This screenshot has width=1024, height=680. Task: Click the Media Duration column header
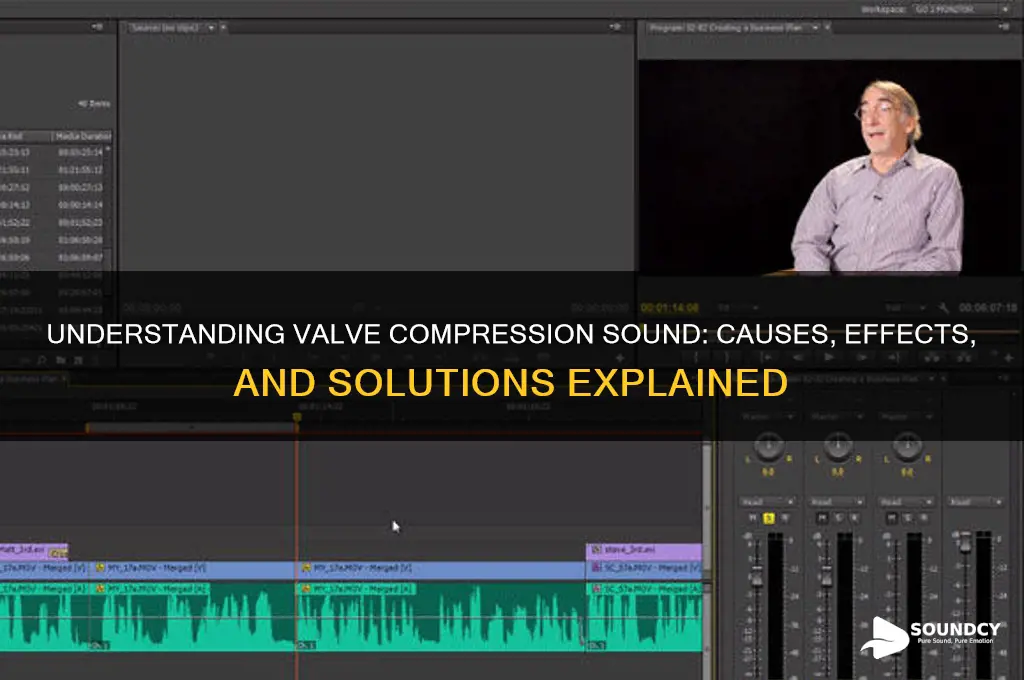coord(83,136)
